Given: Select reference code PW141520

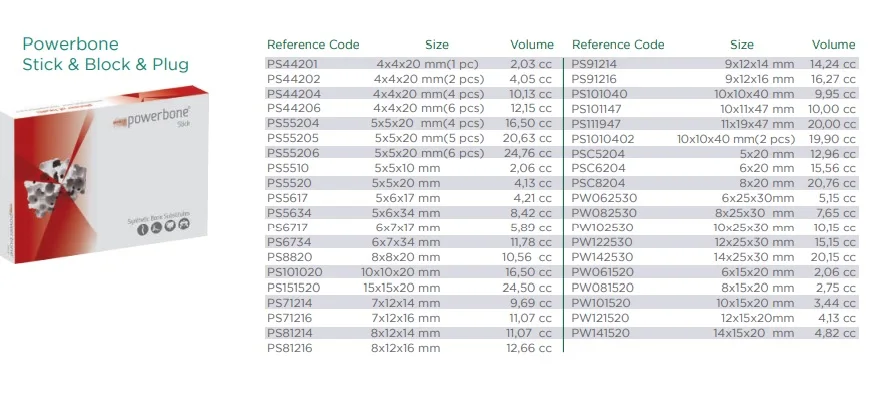Looking at the screenshot, I should [601, 333].
